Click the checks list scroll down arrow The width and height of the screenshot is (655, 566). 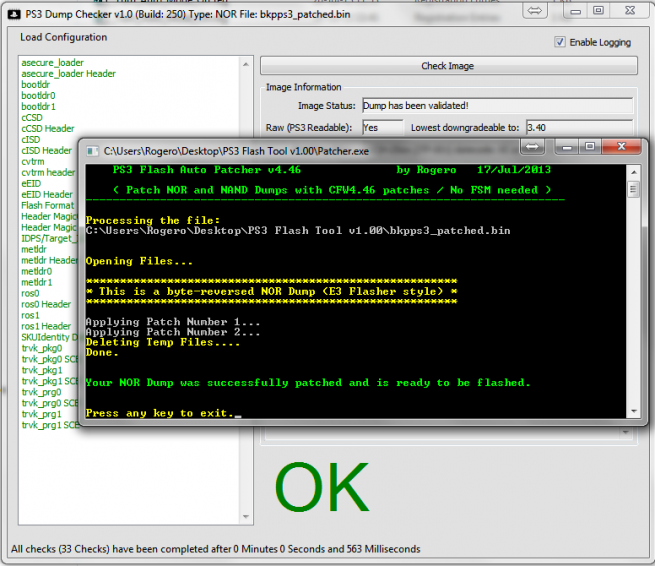pos(246,517)
